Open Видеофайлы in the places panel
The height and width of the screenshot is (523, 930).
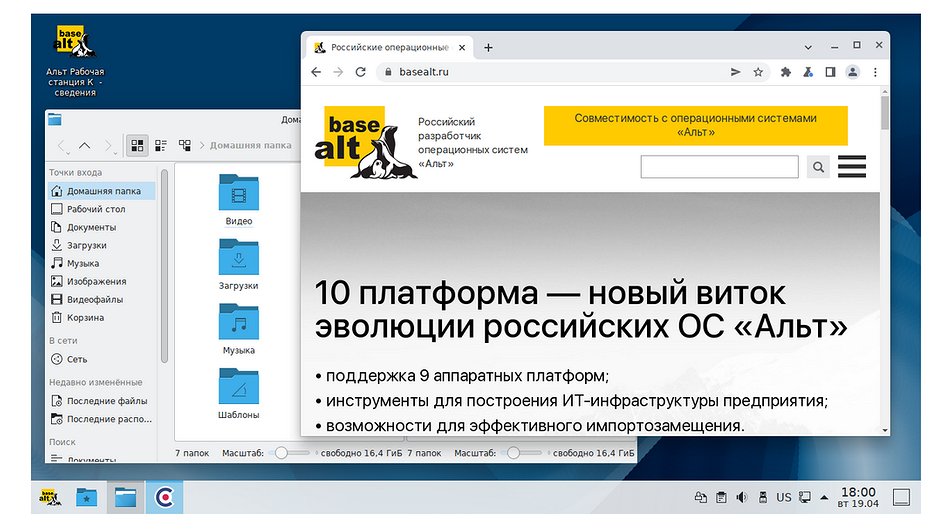101,299
